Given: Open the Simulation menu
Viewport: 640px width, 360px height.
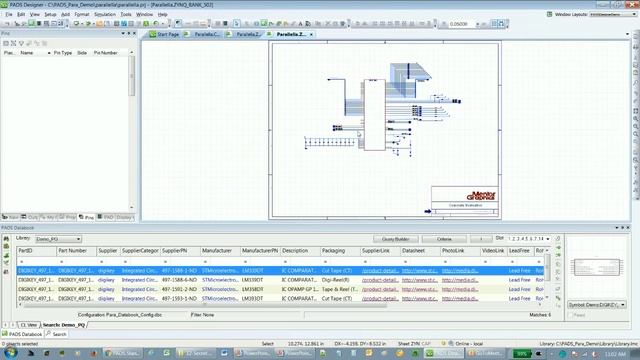Looking at the screenshot, I should coord(105,14).
